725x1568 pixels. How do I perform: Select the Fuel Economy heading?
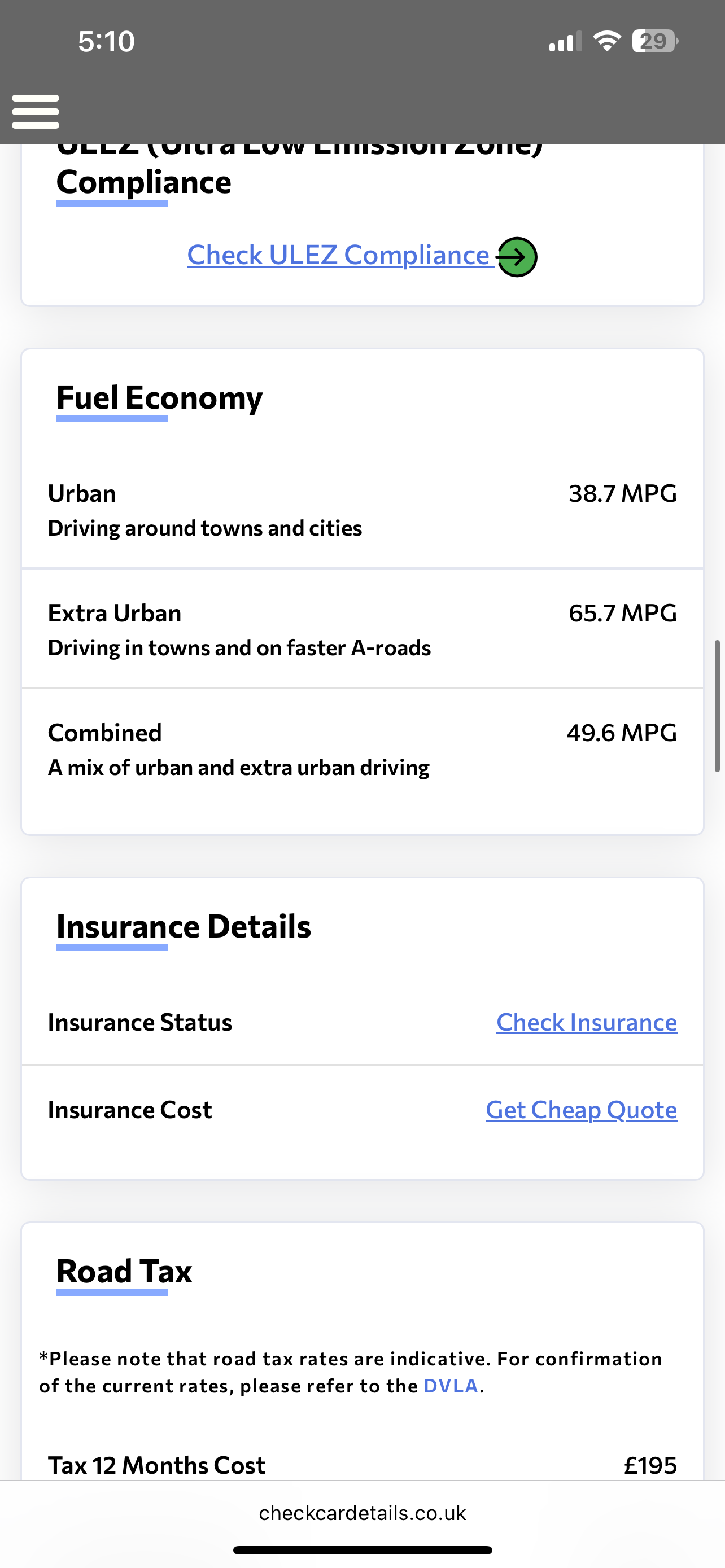point(159,398)
